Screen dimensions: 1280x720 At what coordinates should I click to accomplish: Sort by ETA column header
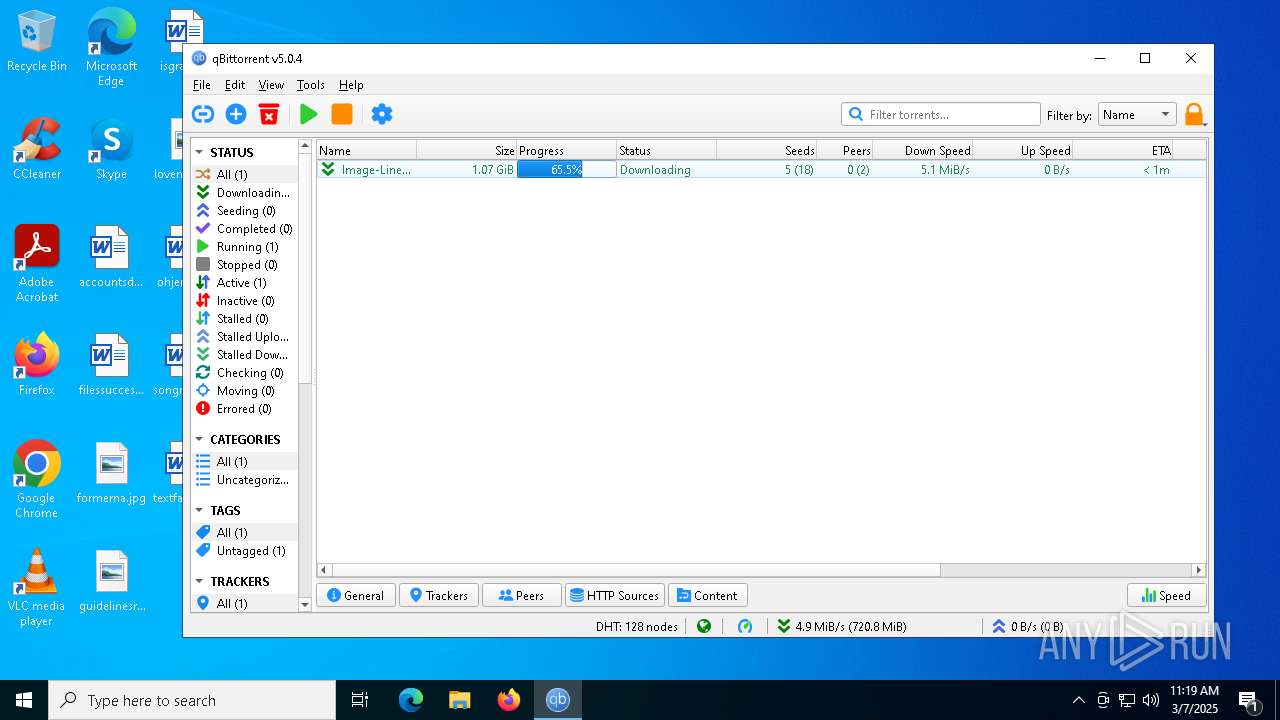click(1122, 151)
